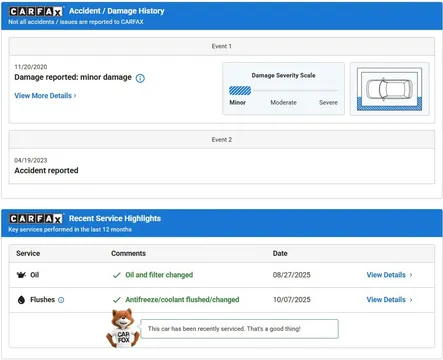This screenshot has width=443, height=360.
Task: Click the Event 2 header bar
Action: pos(222,140)
